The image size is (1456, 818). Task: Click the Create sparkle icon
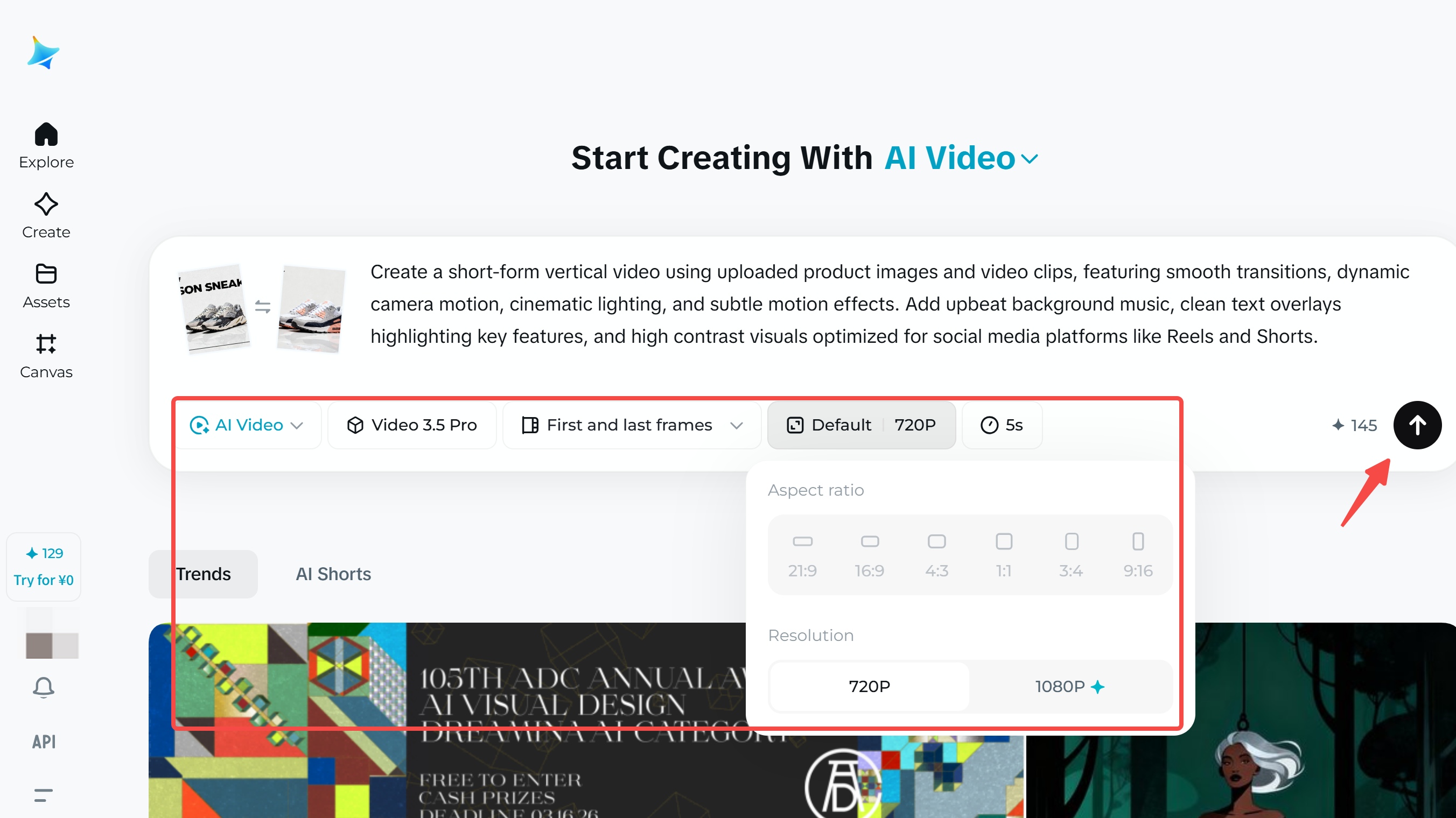(x=46, y=204)
